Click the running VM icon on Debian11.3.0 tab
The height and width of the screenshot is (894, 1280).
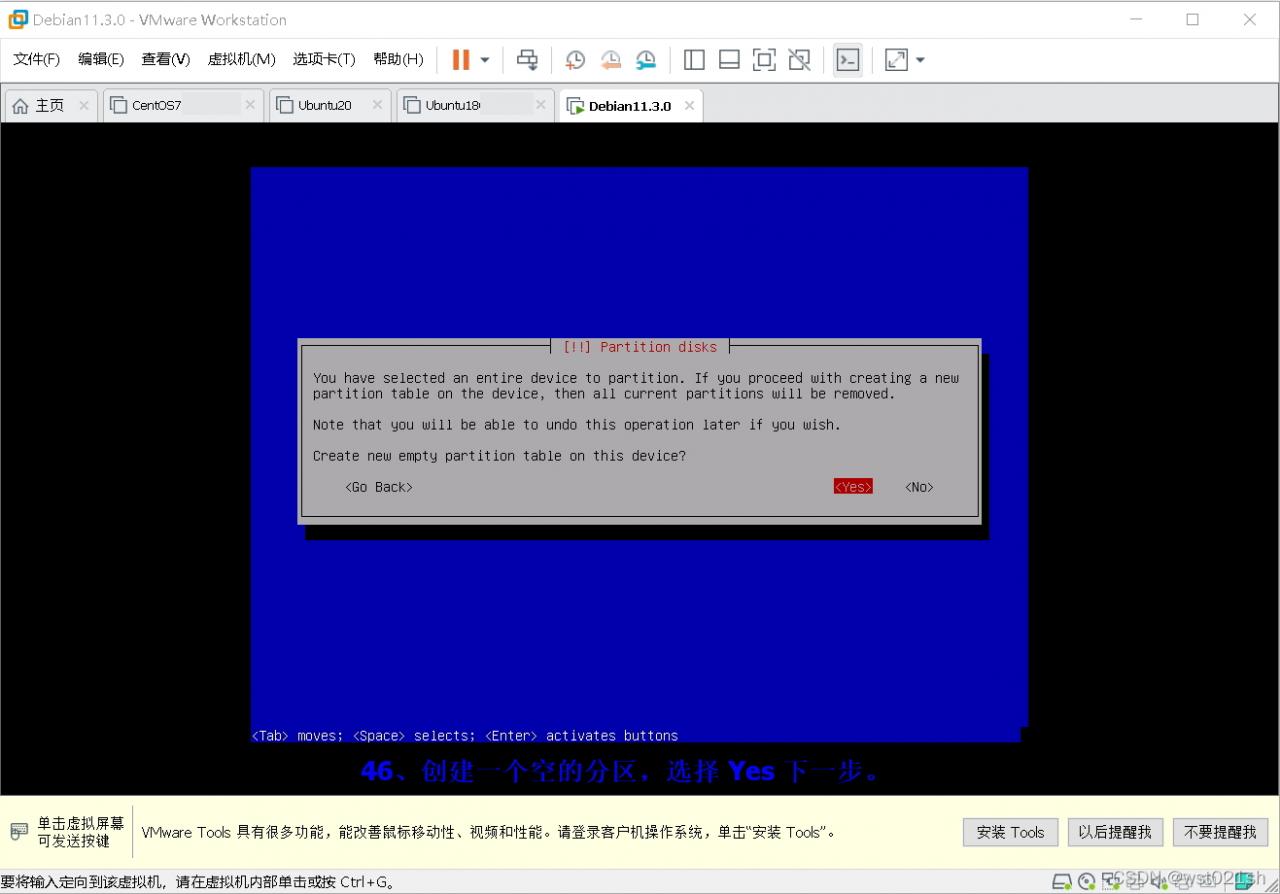click(575, 106)
